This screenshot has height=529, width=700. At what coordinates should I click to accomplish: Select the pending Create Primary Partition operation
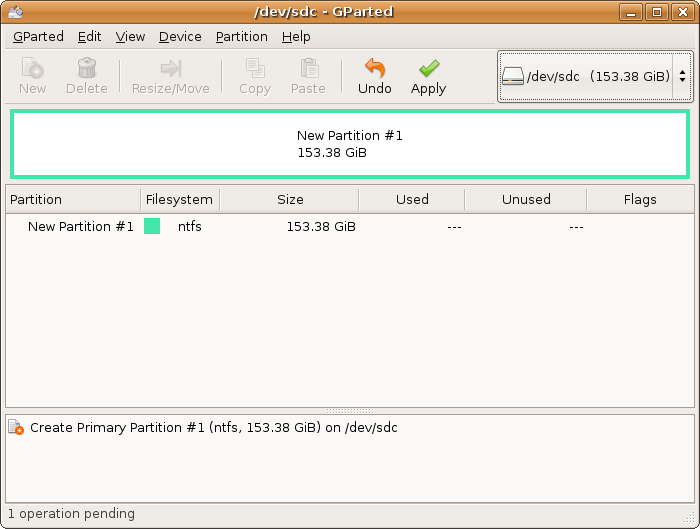[x=213, y=428]
